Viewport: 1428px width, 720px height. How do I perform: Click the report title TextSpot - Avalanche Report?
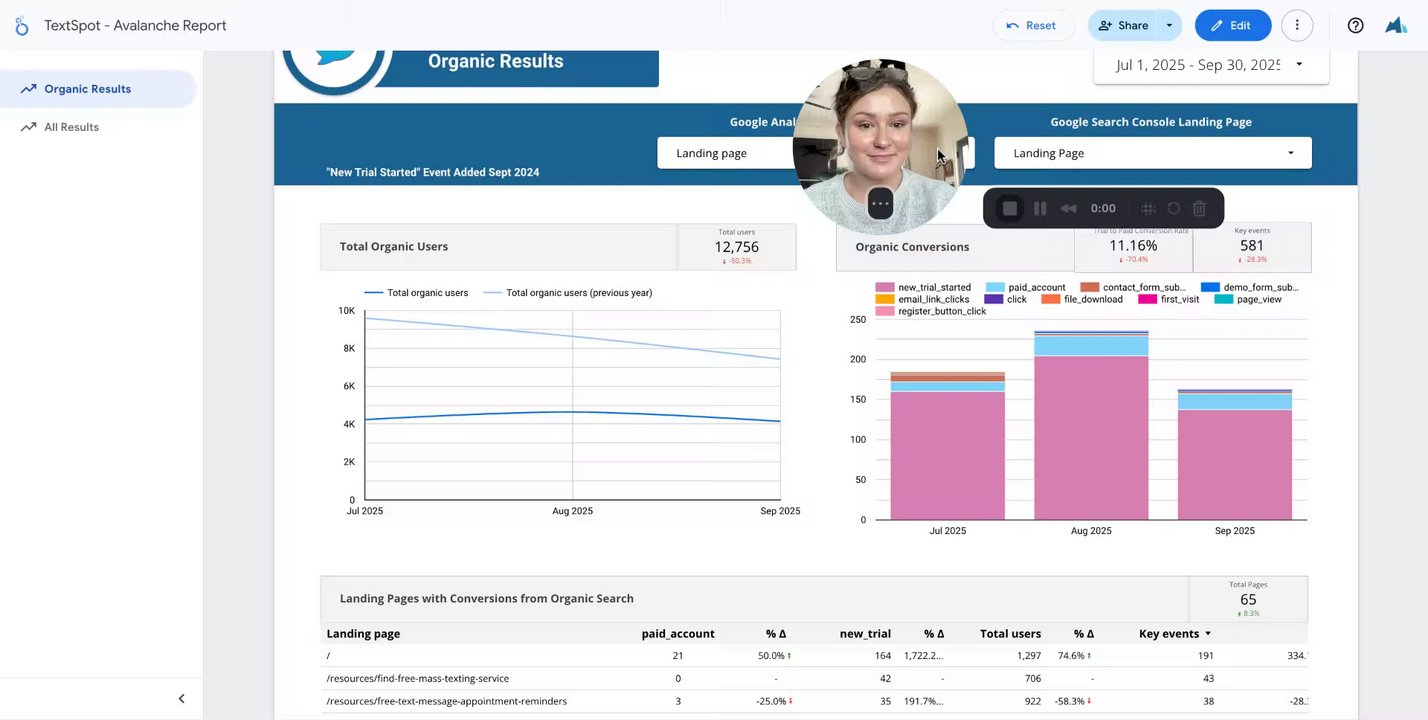coord(135,26)
